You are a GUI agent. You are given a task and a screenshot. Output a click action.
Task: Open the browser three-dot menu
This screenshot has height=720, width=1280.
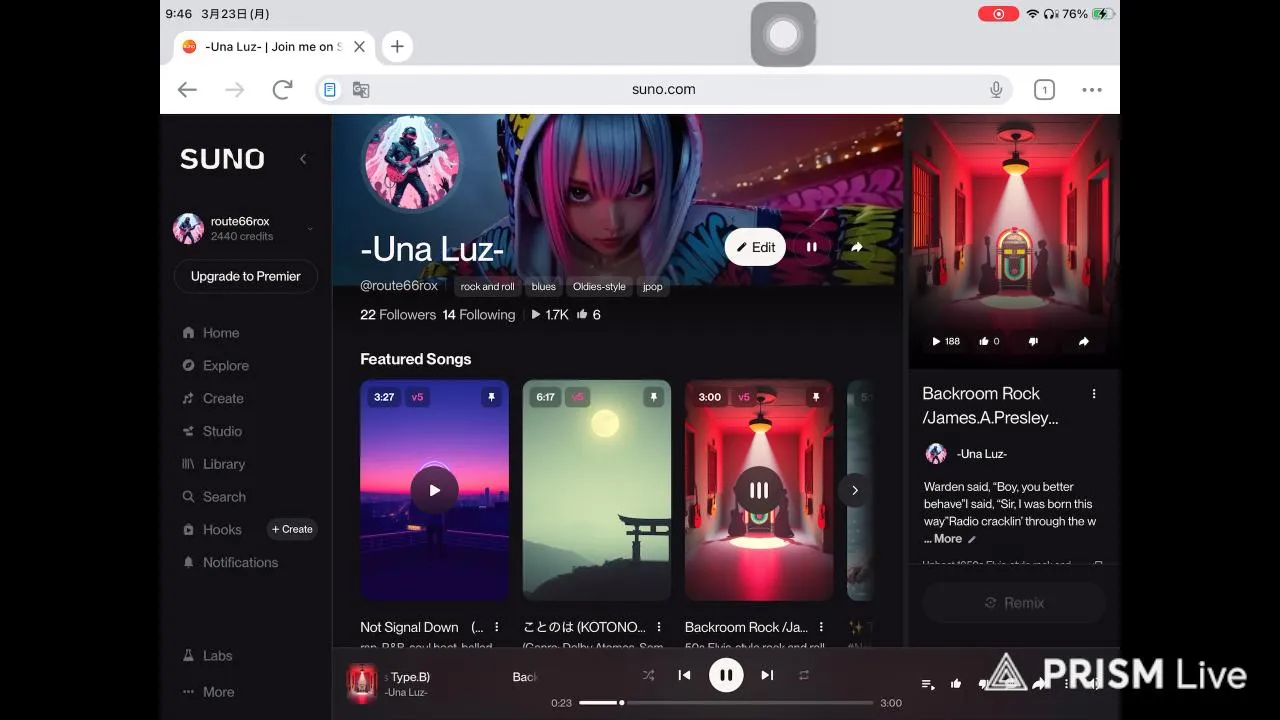1092,89
